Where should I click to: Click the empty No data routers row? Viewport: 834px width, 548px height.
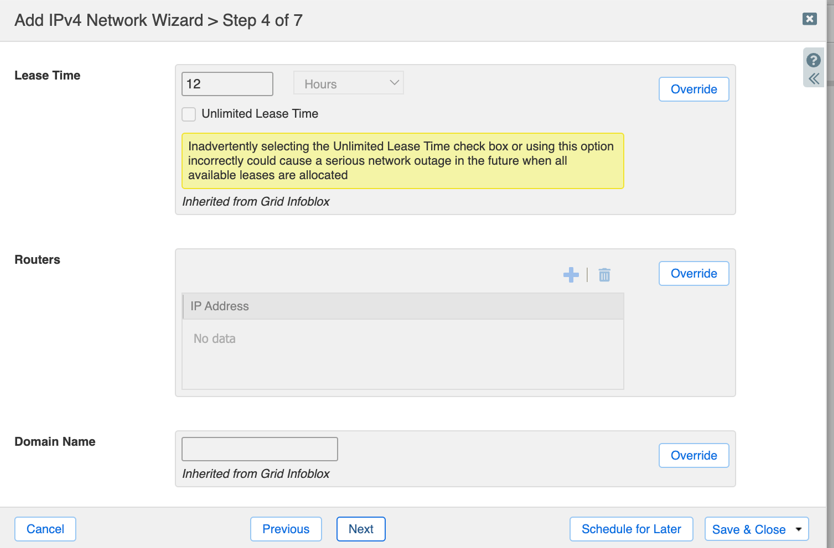coord(403,339)
